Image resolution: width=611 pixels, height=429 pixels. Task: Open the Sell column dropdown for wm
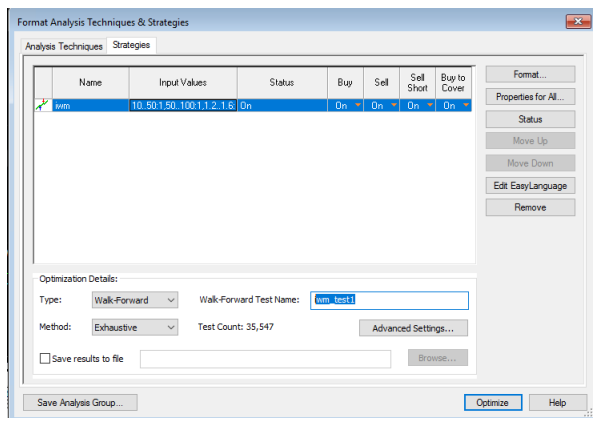(x=392, y=105)
